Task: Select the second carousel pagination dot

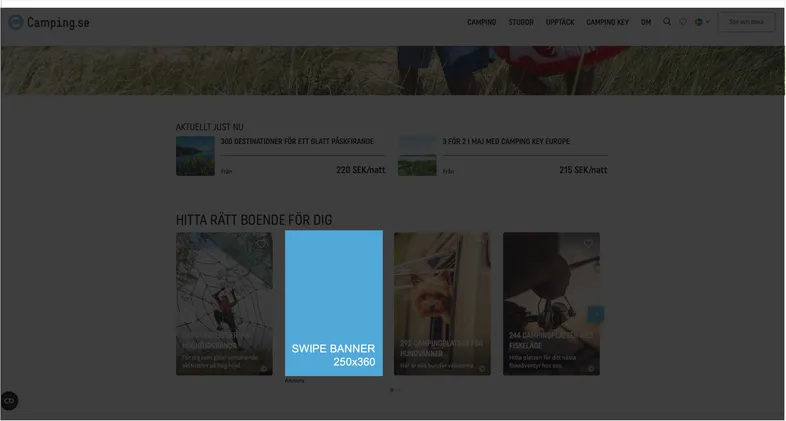Action: pyautogui.click(x=399, y=390)
